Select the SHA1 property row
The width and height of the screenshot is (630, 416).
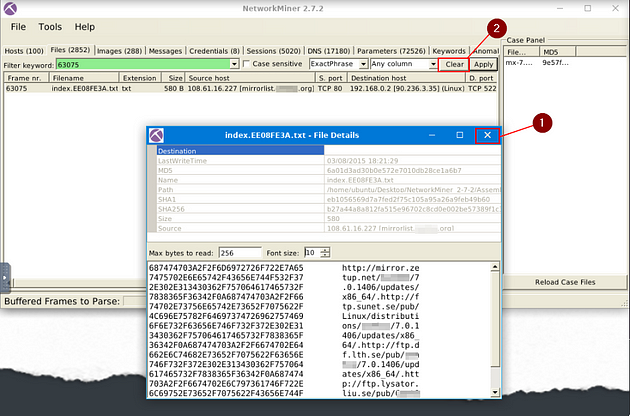pos(328,199)
